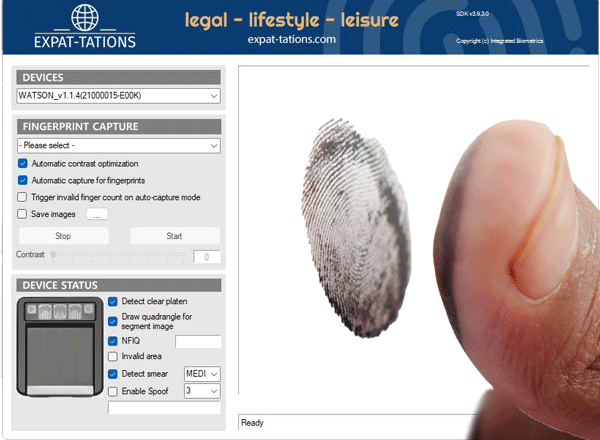Enable Trigger invalid finger count option
This screenshot has width=600, height=440.
tap(23, 197)
